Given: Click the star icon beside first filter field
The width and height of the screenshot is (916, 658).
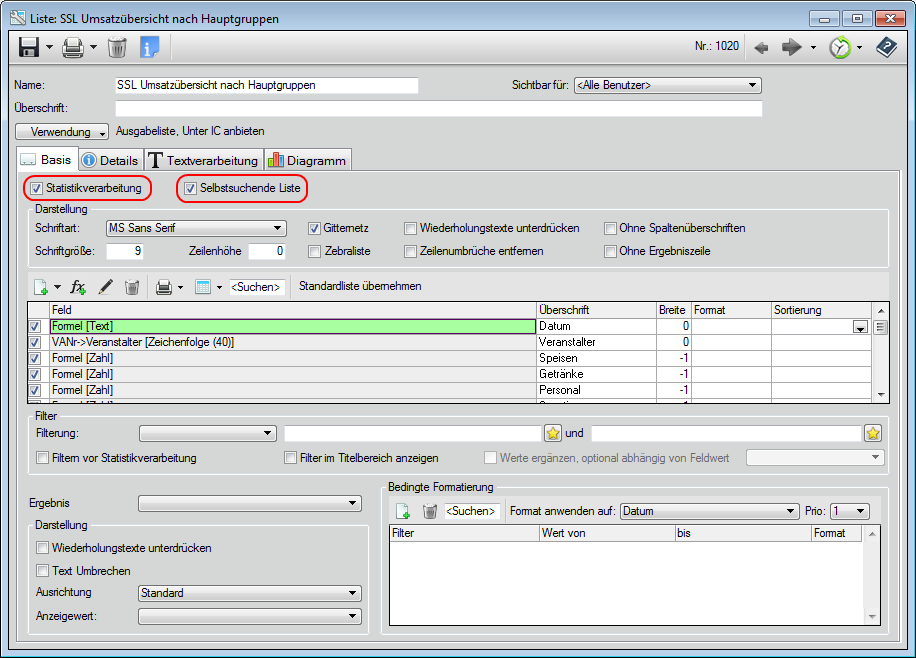Looking at the screenshot, I should click(x=553, y=433).
